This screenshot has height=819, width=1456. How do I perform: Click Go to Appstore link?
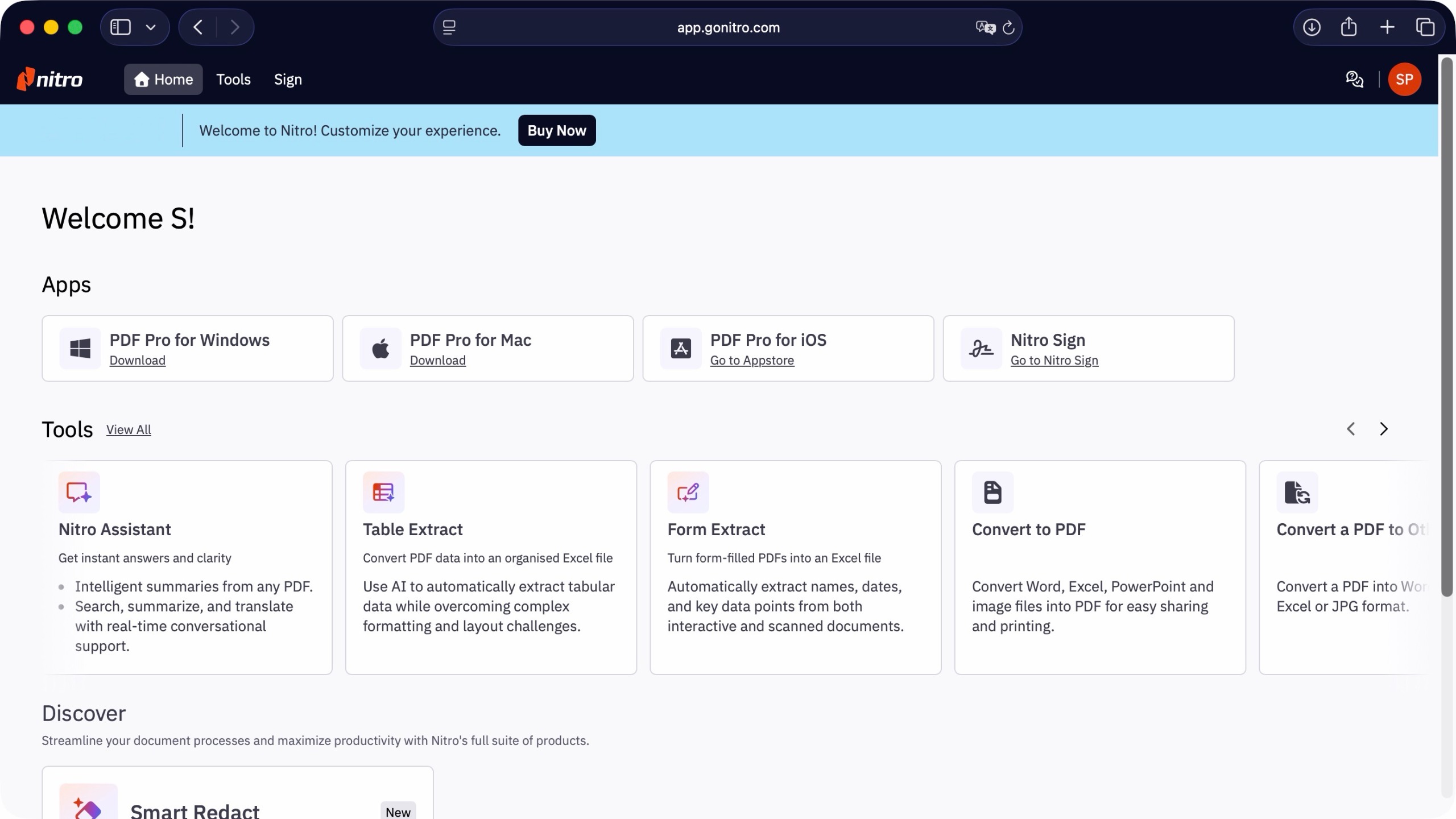(752, 361)
